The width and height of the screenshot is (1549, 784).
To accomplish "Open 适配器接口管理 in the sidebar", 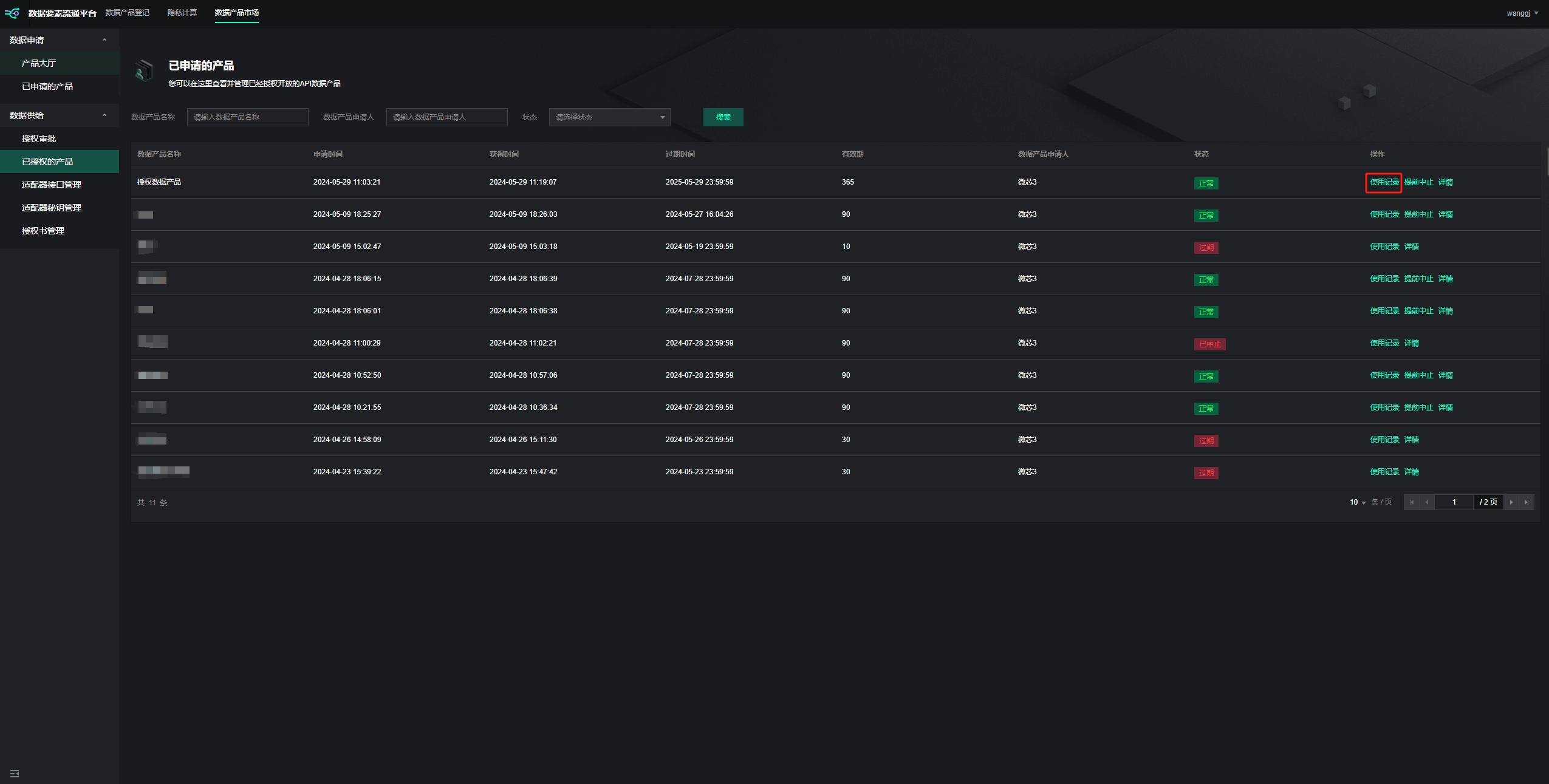I will (52, 185).
